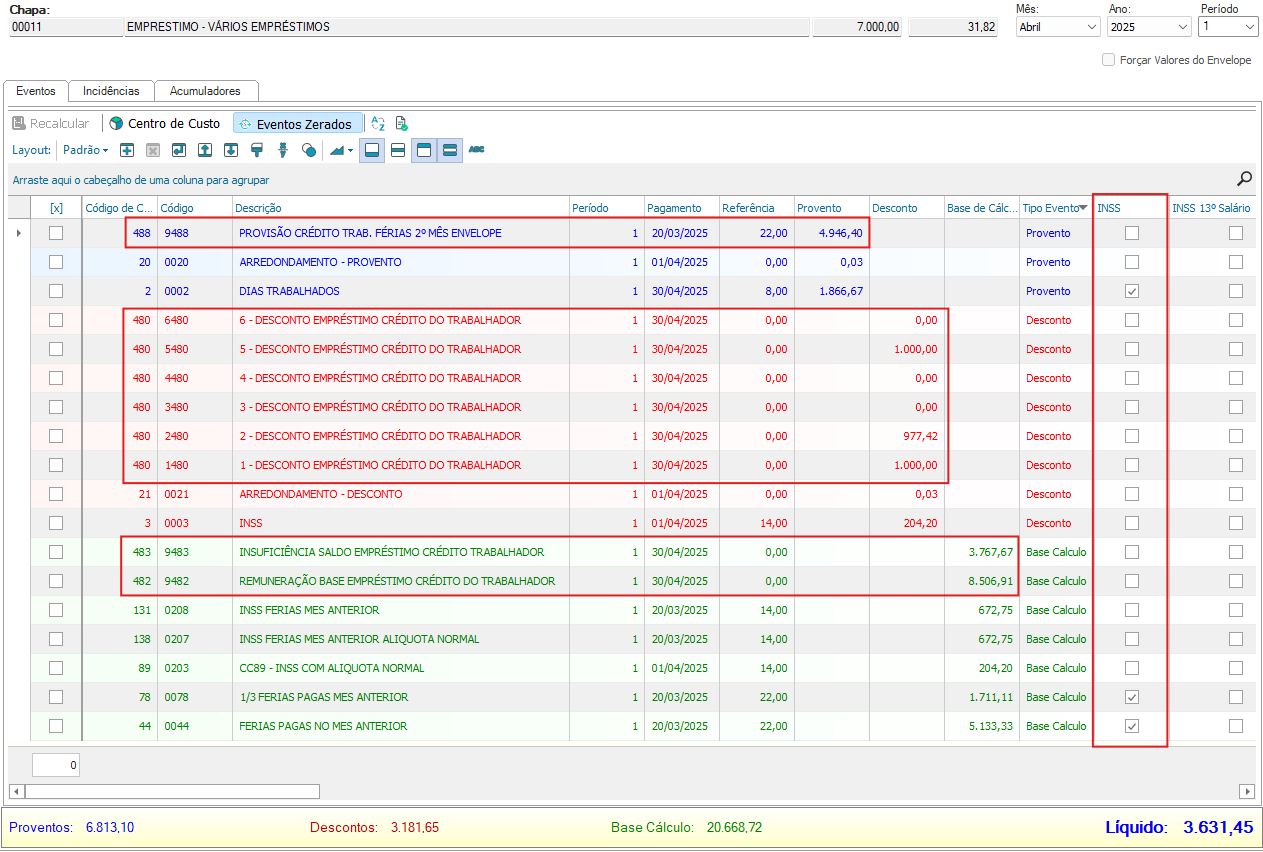The height and width of the screenshot is (852, 1263).
Task: Click the ABC text toolbar icon
Action: tap(476, 150)
